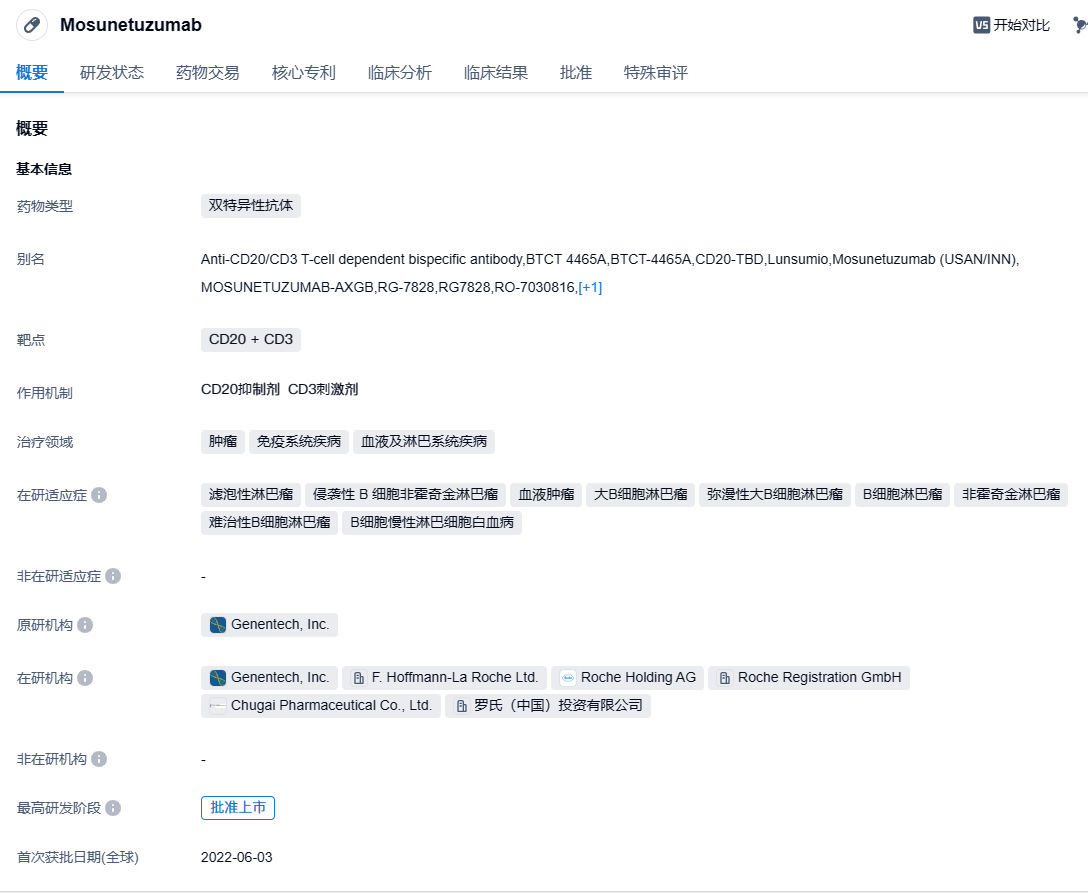The height and width of the screenshot is (893, 1088).
Task: Open the 特殊审评 tab
Action: coord(656,72)
